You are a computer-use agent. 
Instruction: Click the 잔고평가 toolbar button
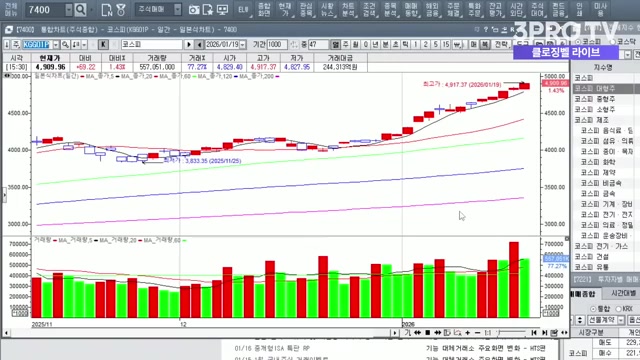495,10
